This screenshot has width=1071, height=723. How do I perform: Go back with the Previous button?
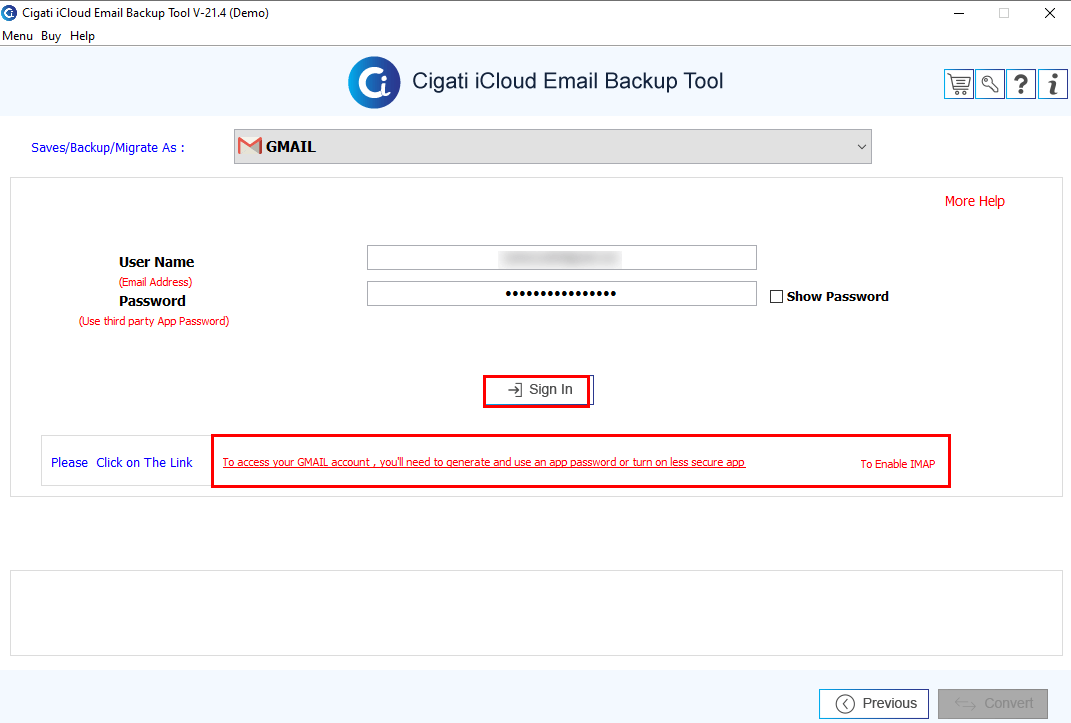tap(874, 703)
